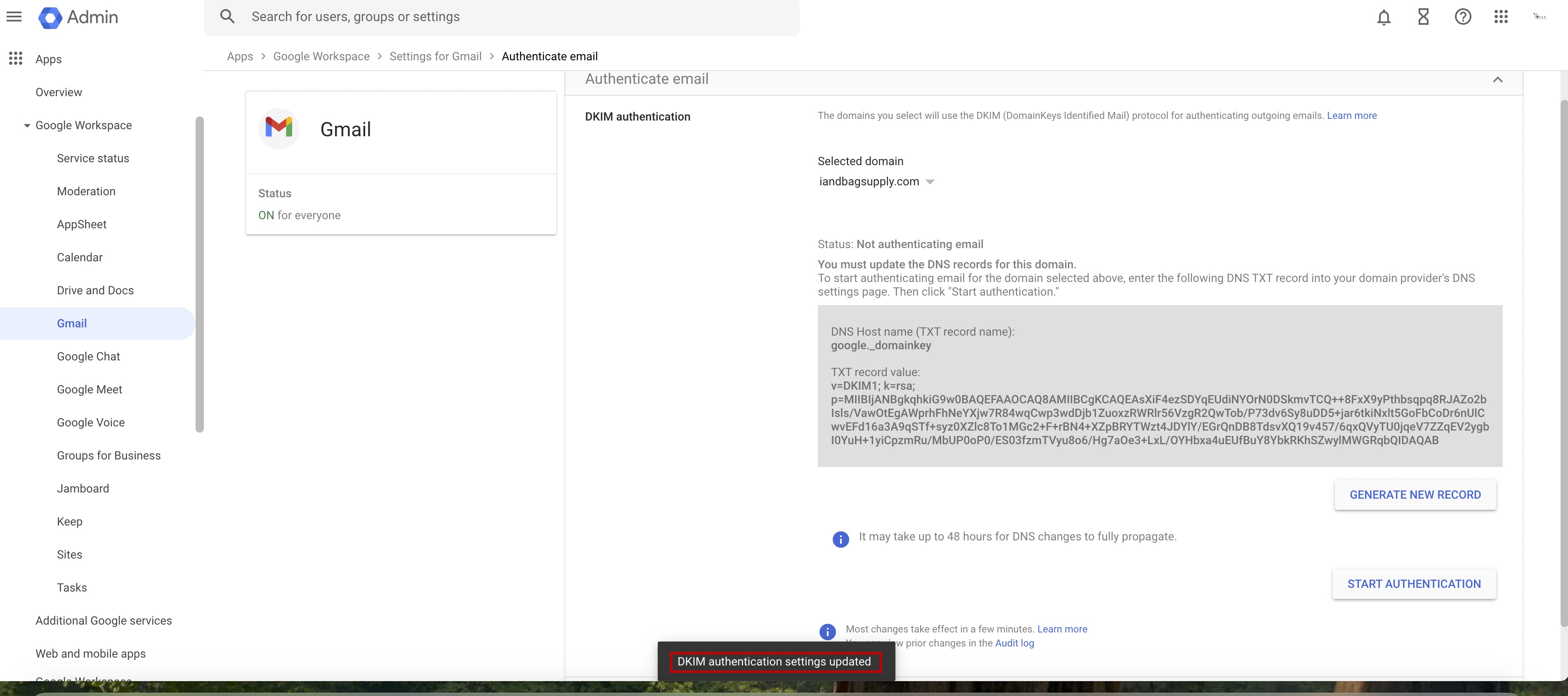The height and width of the screenshot is (696, 1568).
Task: Click the ON for everyone status
Action: (299, 215)
